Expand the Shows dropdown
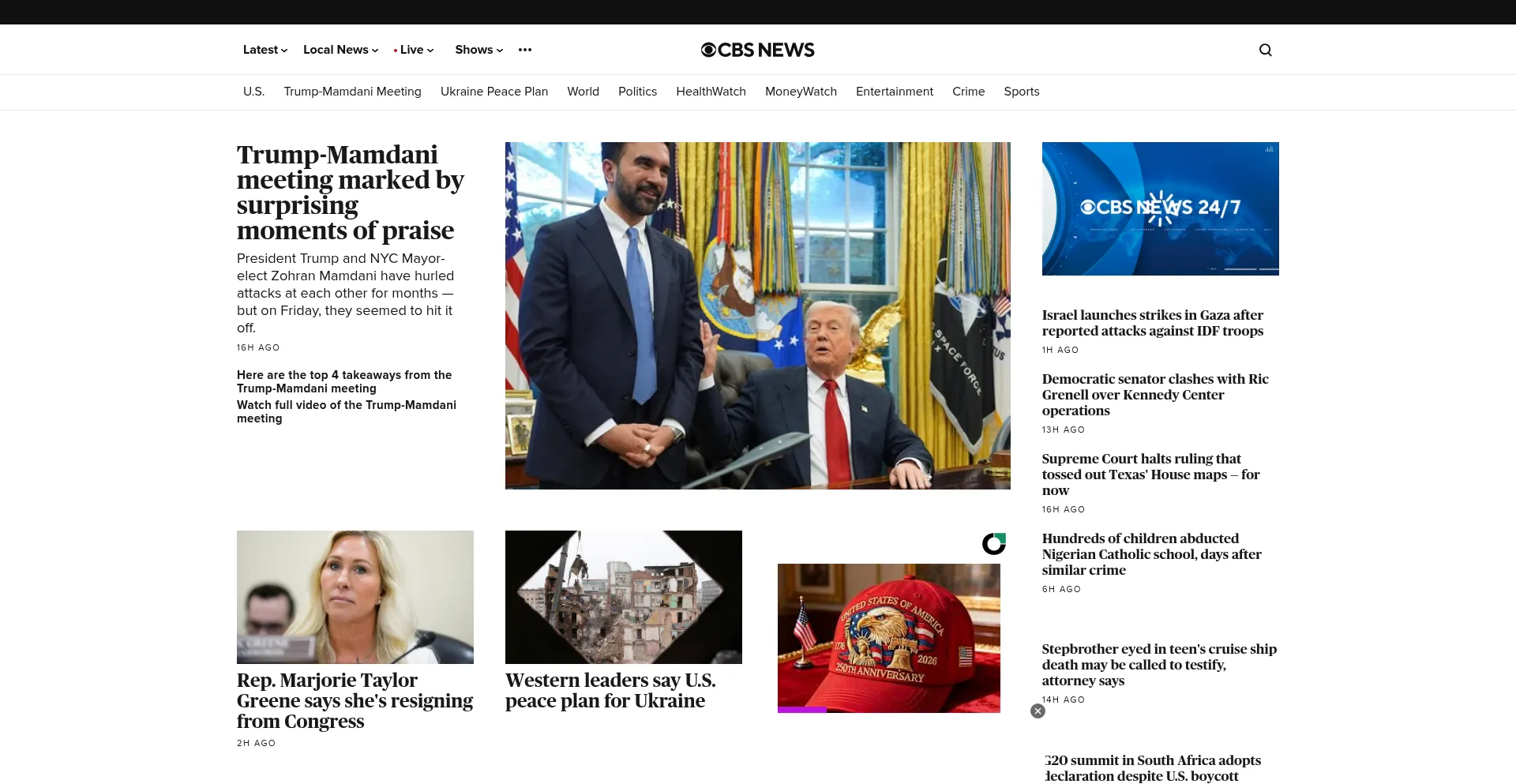The height and width of the screenshot is (784, 1516). click(x=479, y=50)
